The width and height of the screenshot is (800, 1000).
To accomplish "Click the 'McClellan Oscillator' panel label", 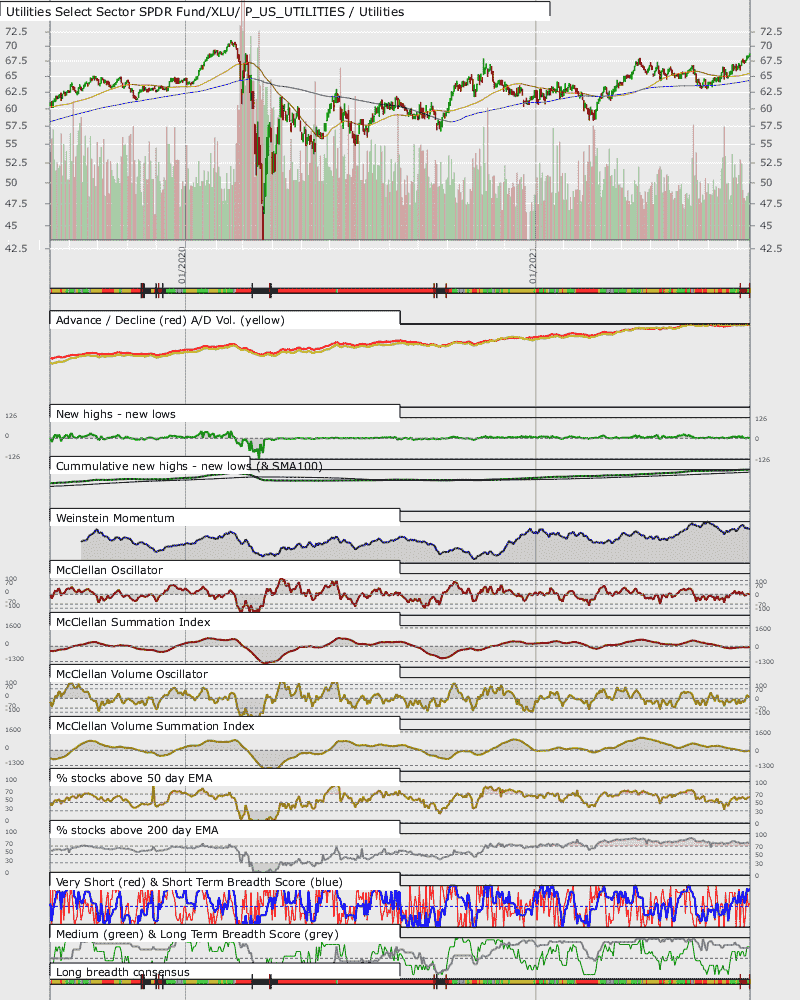I will [109, 570].
